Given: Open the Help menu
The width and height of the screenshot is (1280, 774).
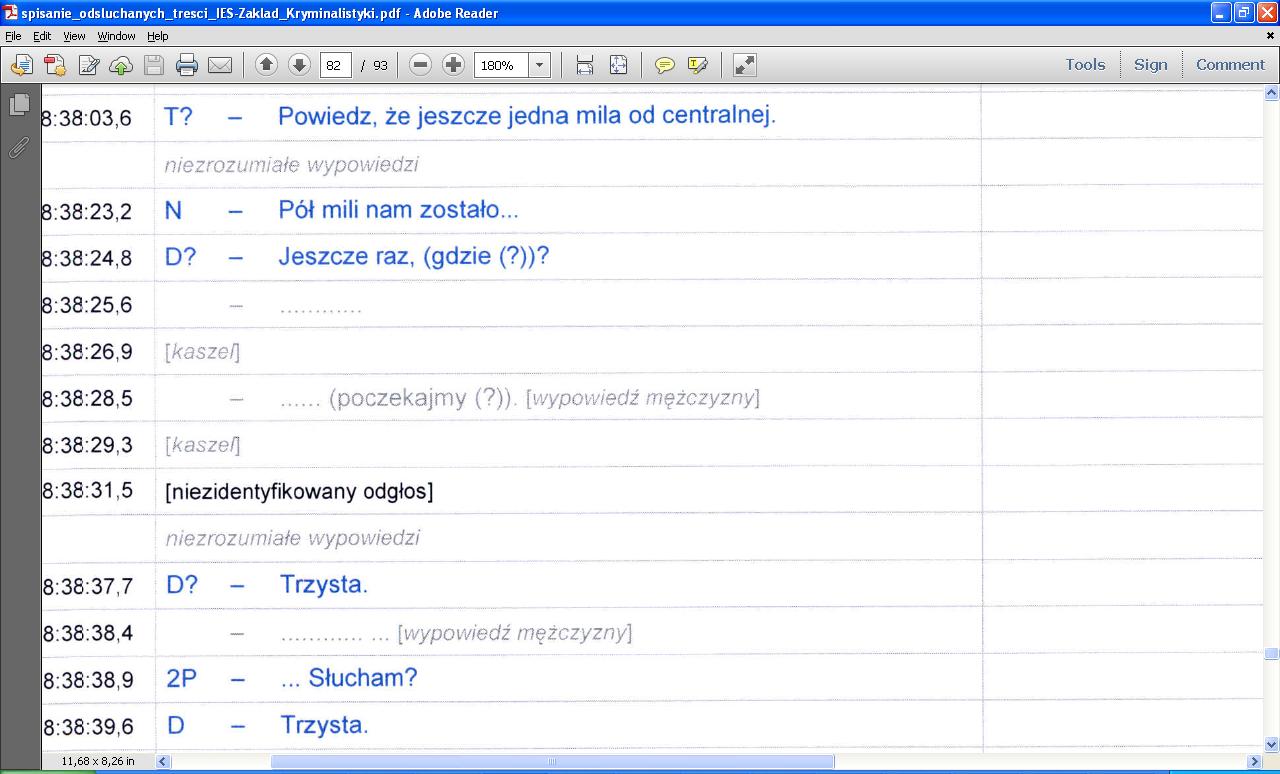Looking at the screenshot, I should [x=158, y=36].
